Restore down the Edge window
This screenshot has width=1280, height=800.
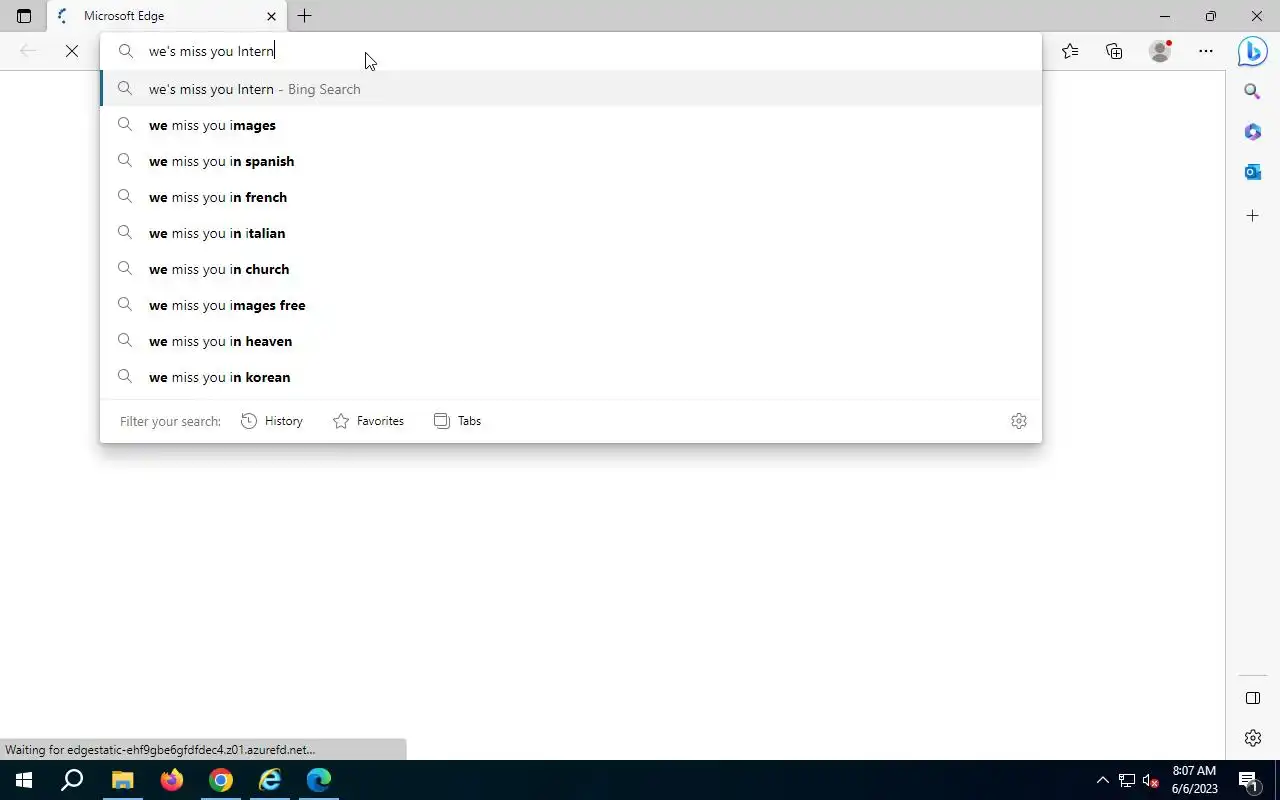[x=1211, y=16]
